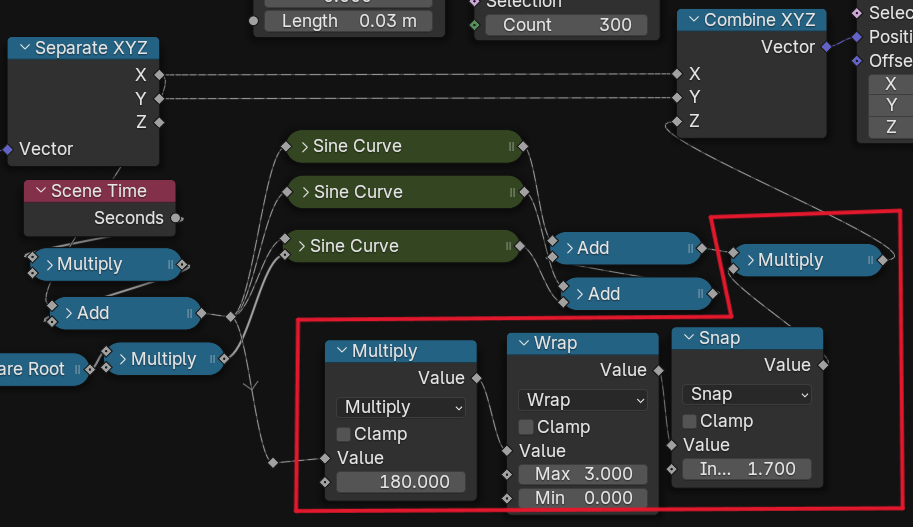Click the Count 300 field
This screenshot has width=913, height=527.
(566, 25)
